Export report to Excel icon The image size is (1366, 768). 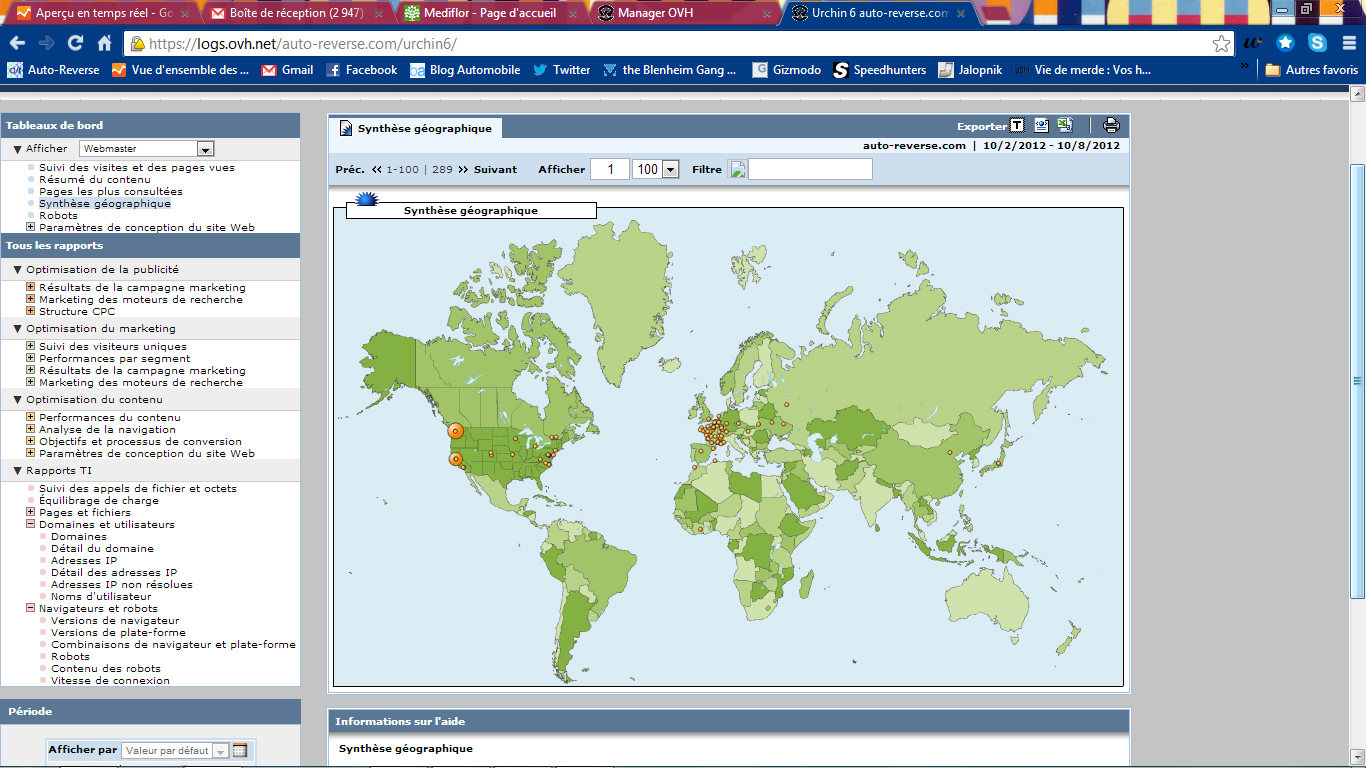1066,126
